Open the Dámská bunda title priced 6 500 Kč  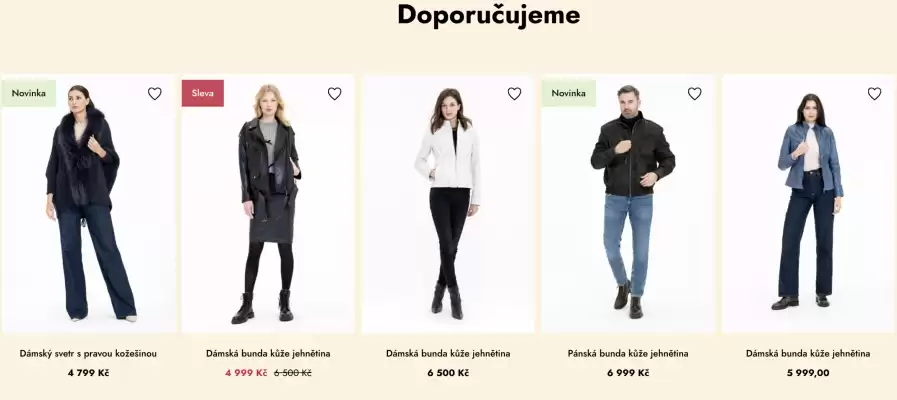coord(448,354)
